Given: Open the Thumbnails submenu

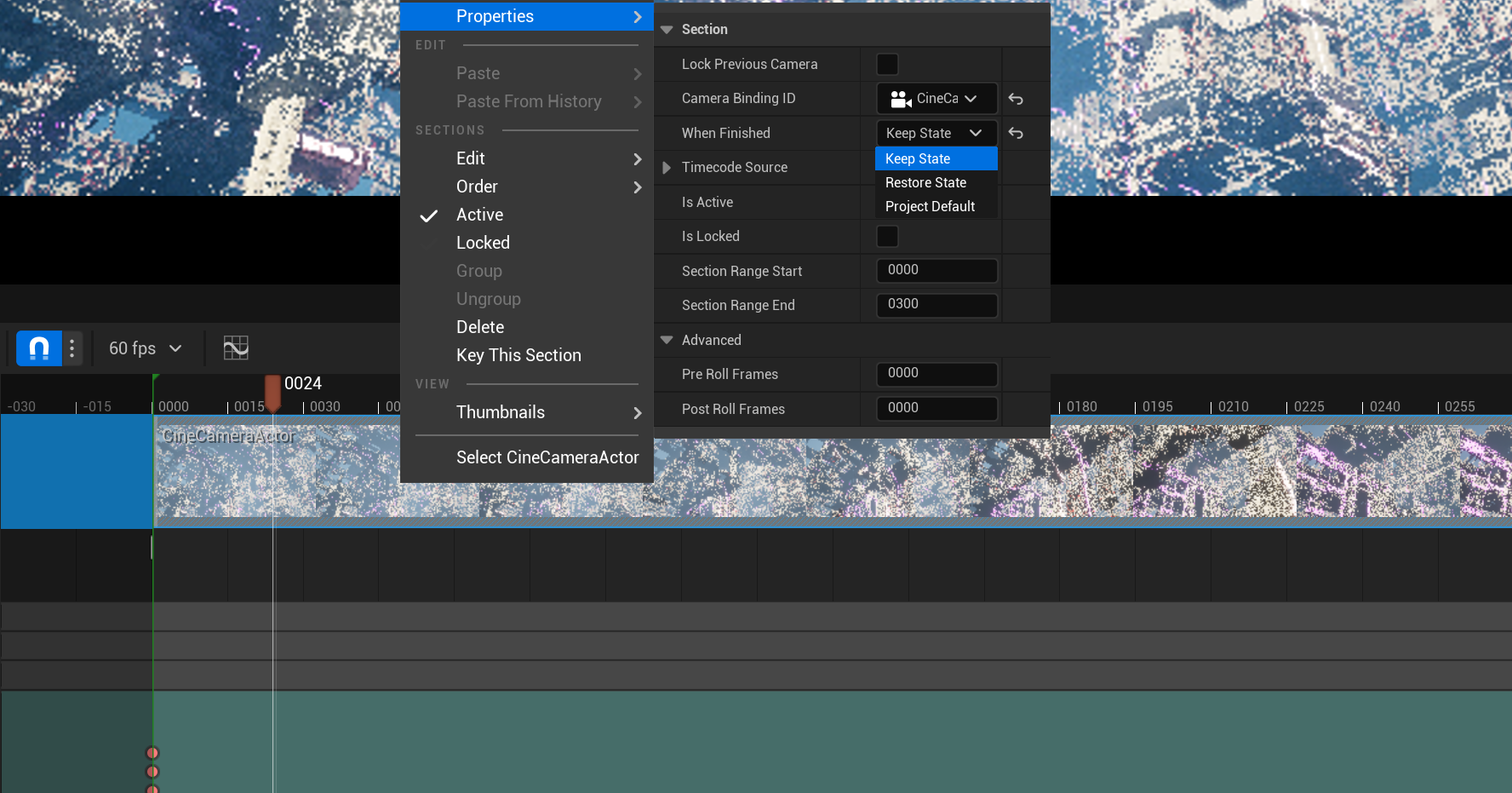Looking at the screenshot, I should 527,412.
